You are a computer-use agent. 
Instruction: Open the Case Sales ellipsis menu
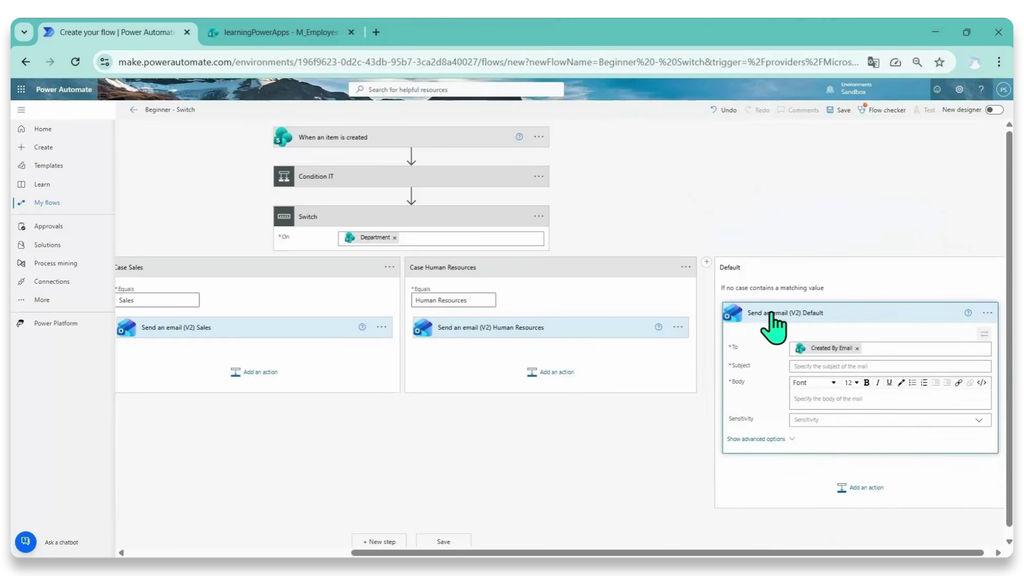tap(389, 267)
